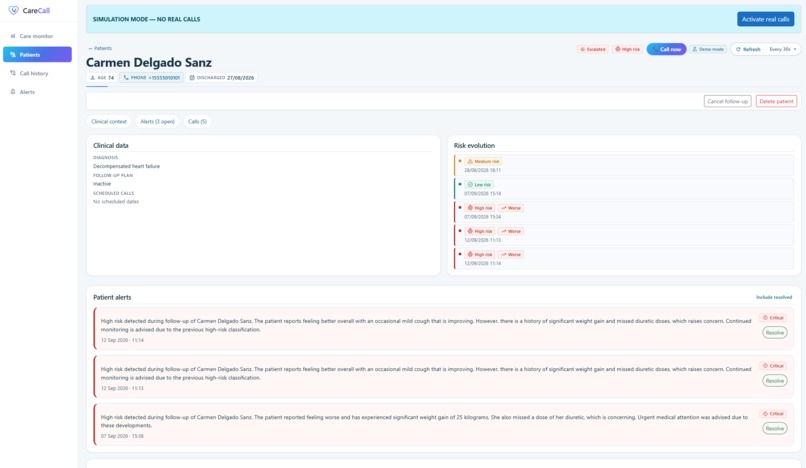Resolve the alert from 12 Sep 11:13
This screenshot has width=806, height=468.
click(x=775, y=381)
